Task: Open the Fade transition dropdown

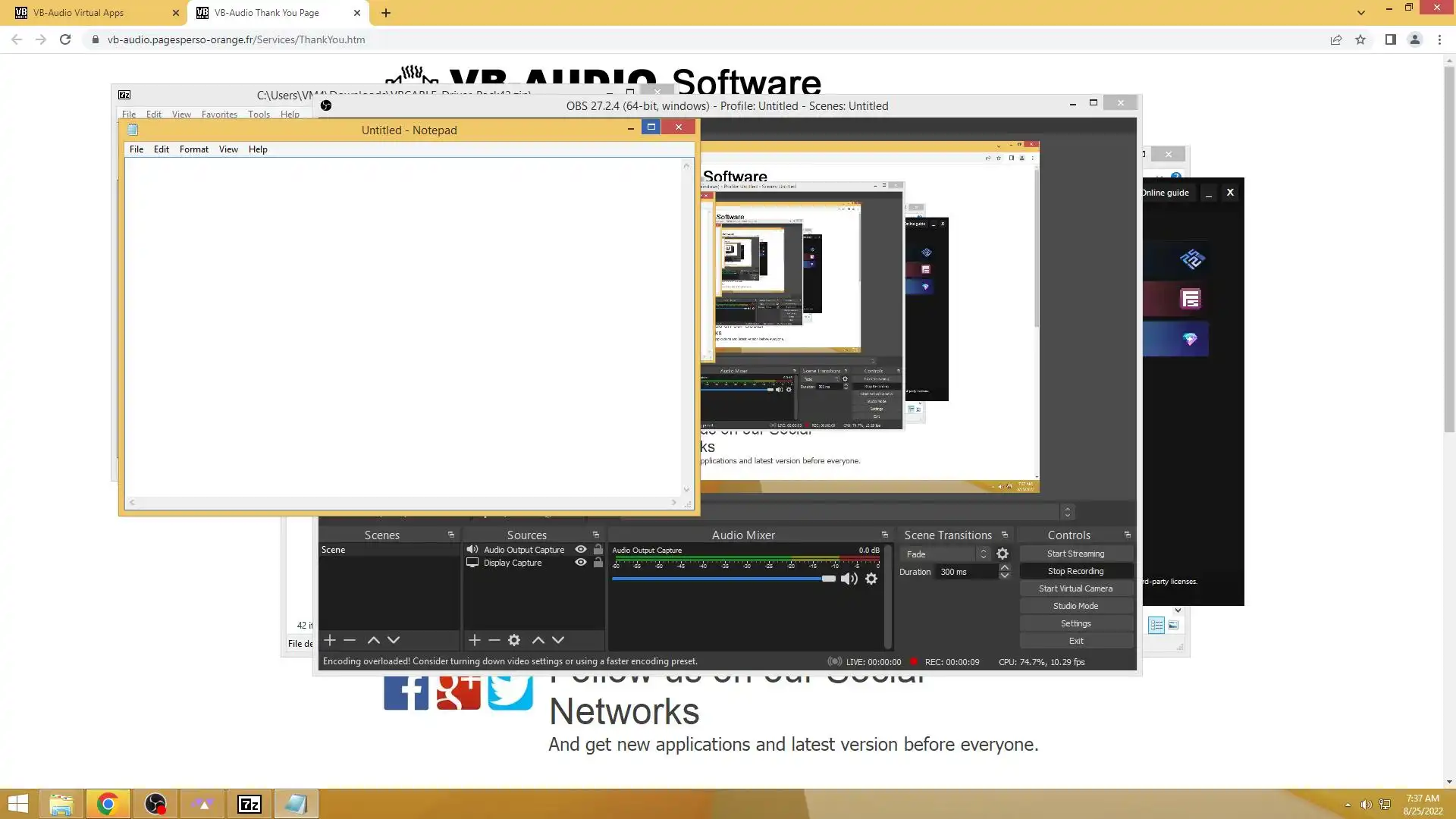Action: point(946,554)
